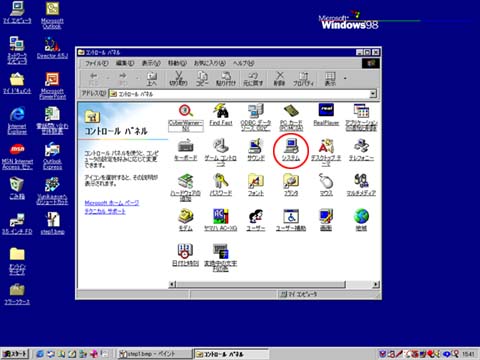Switch to step1.bmp Paint taskbar button
Image resolution: width=480 pixels, height=360 pixels.
pyautogui.click(x=155, y=354)
